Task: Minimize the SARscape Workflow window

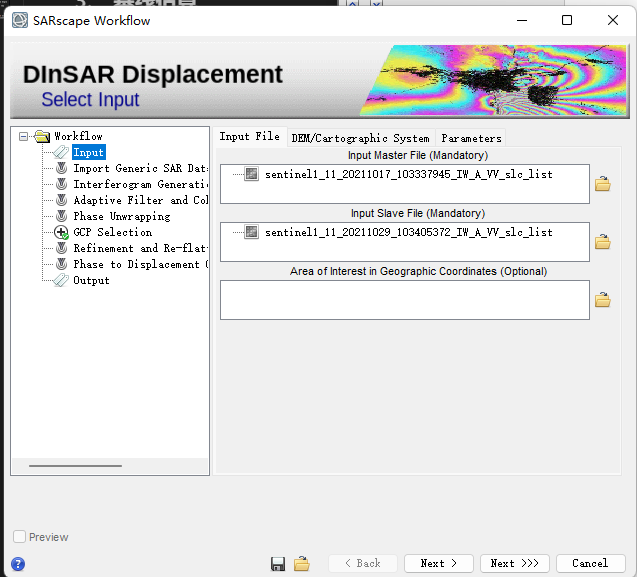Action: click(522, 20)
